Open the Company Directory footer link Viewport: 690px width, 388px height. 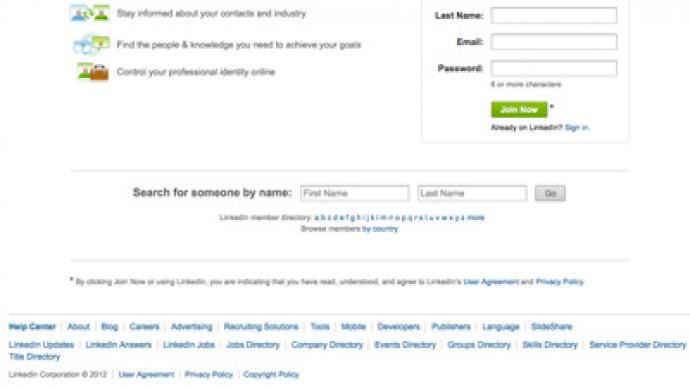(x=327, y=345)
